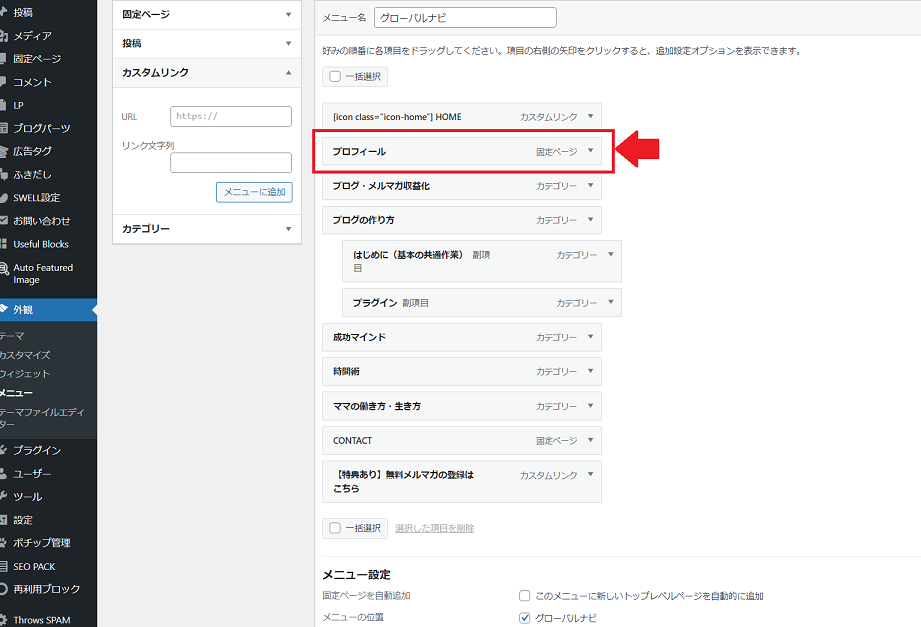Click the メニュー名 field containing グローバルナビ
This screenshot has height=627, width=921.
point(465,18)
